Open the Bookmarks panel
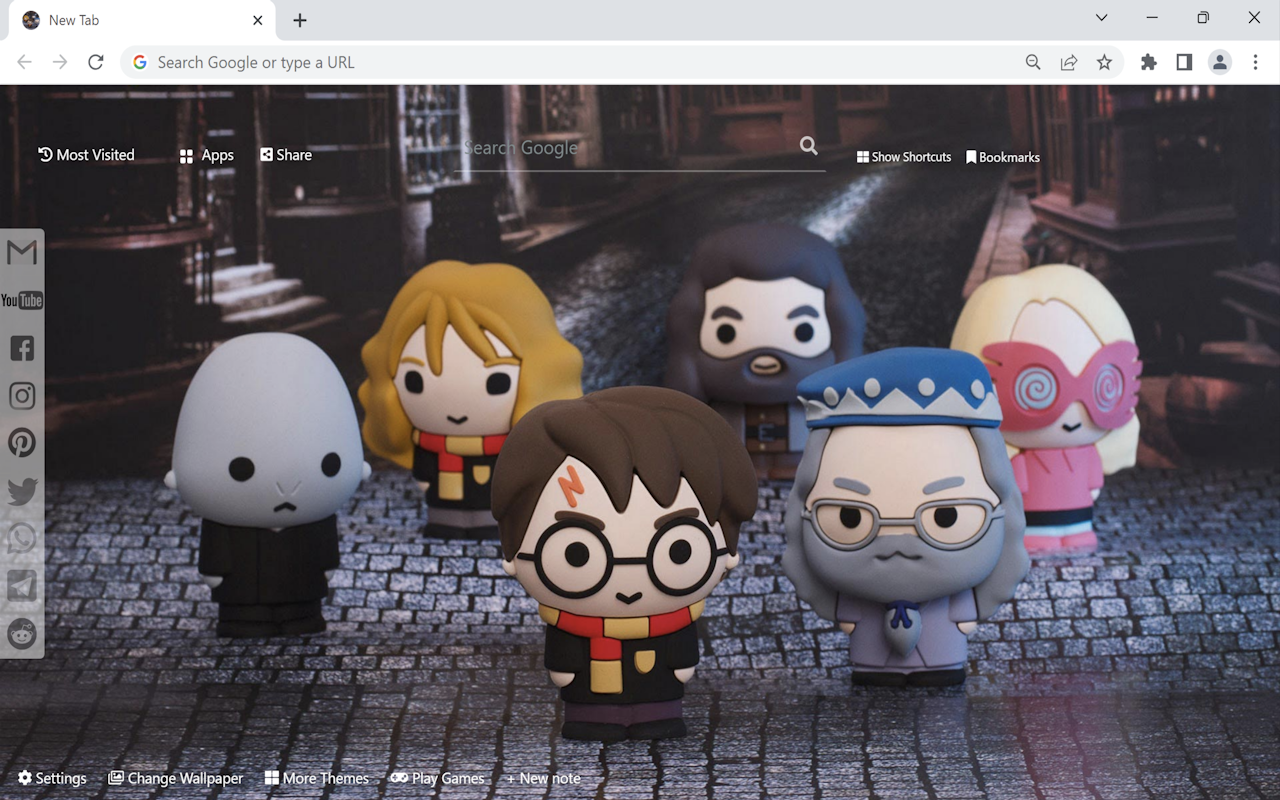The image size is (1280, 800). tap(1002, 157)
